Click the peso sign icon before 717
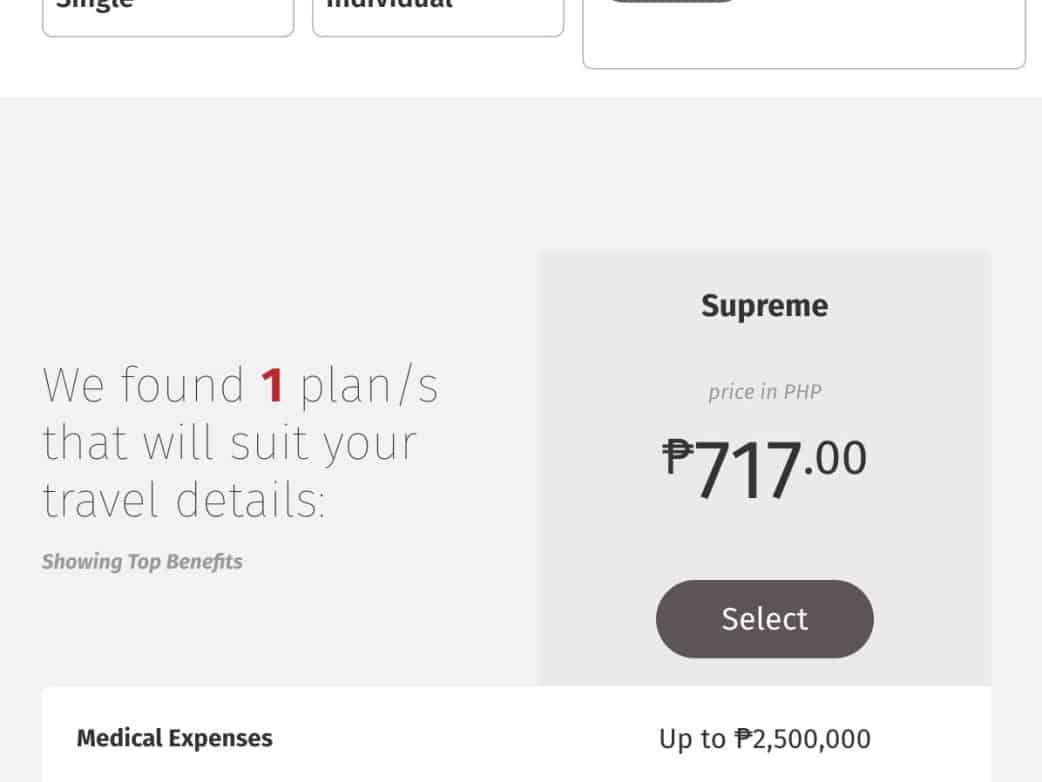The width and height of the screenshot is (1042, 782). pyautogui.click(x=678, y=458)
